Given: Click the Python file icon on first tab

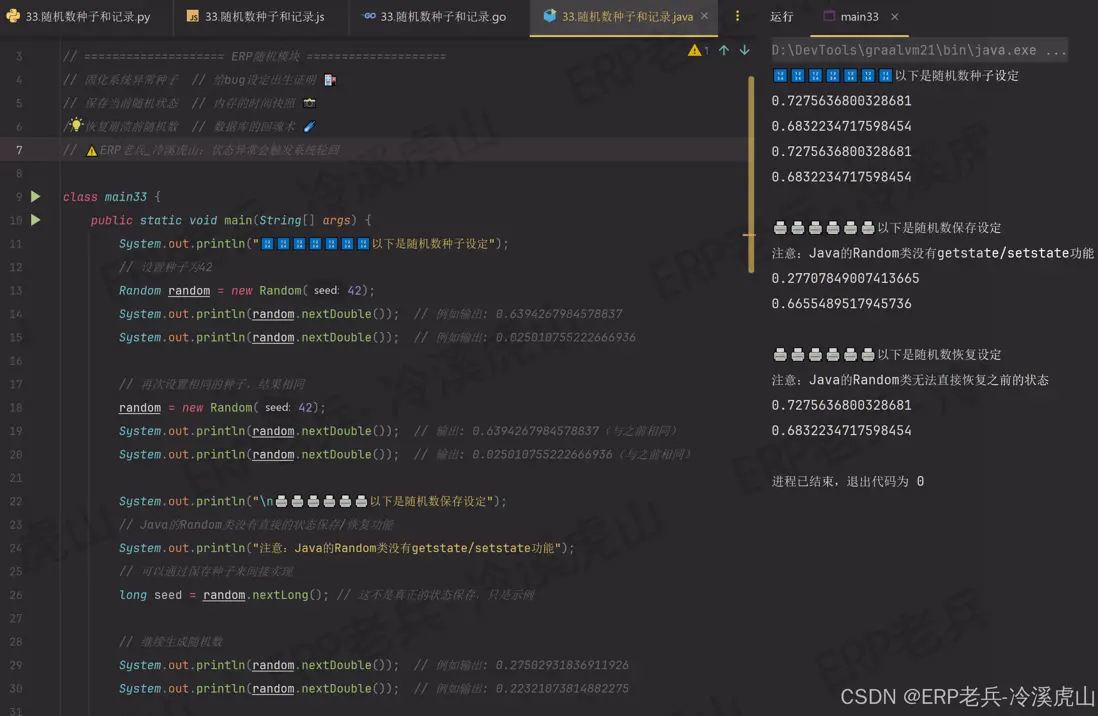Looking at the screenshot, I should [x=13, y=16].
